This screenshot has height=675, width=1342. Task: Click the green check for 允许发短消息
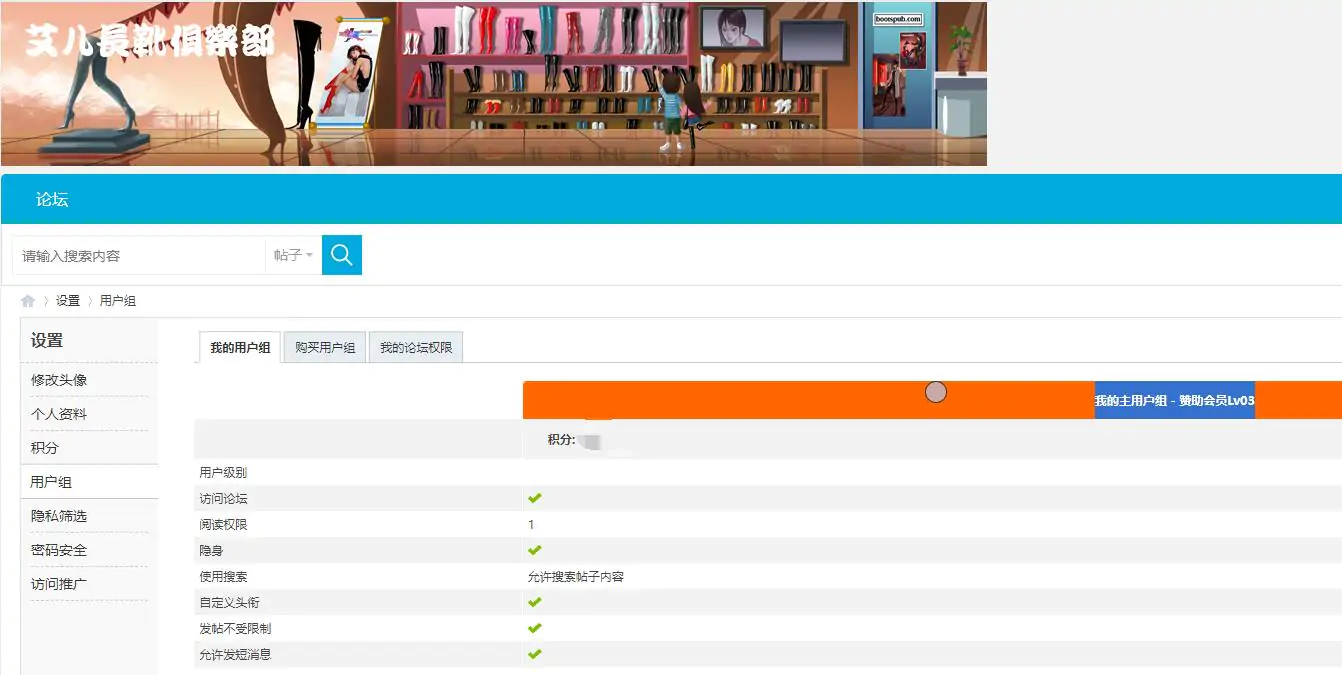[535, 654]
